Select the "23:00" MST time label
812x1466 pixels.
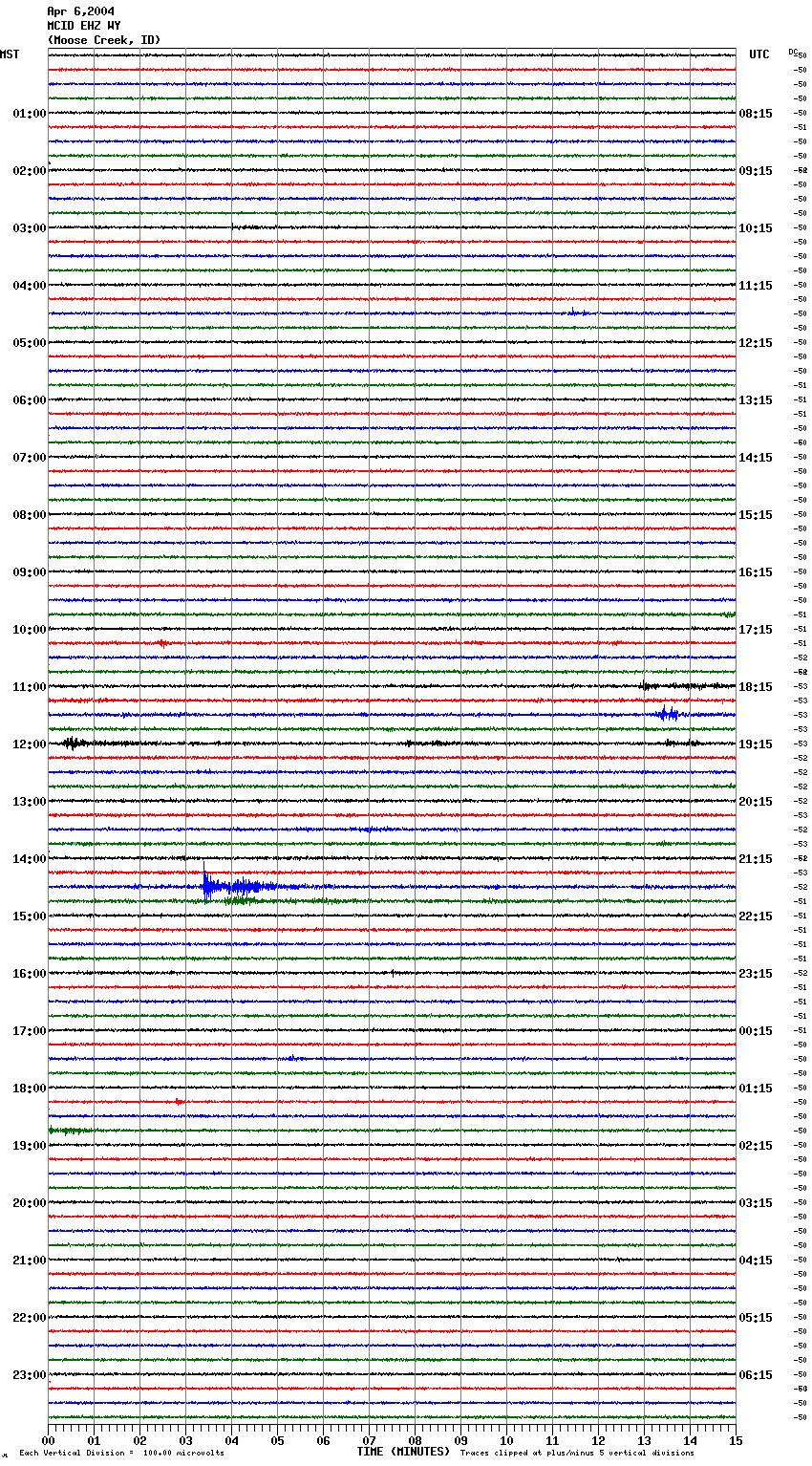pyautogui.click(x=30, y=1375)
